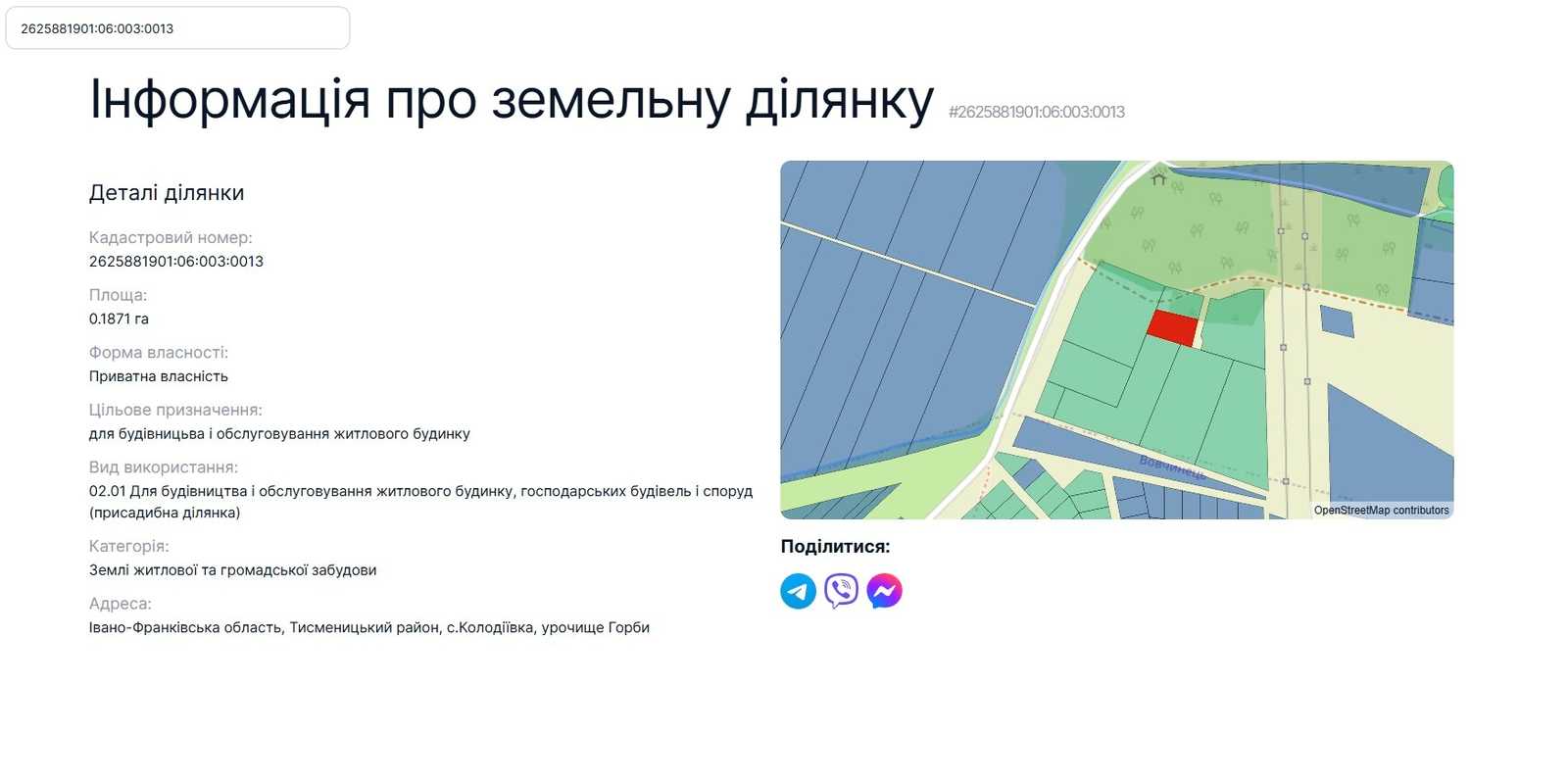This screenshot has width=1568, height=784.
Task: Click the cadastral number search field
Action: coord(177,28)
